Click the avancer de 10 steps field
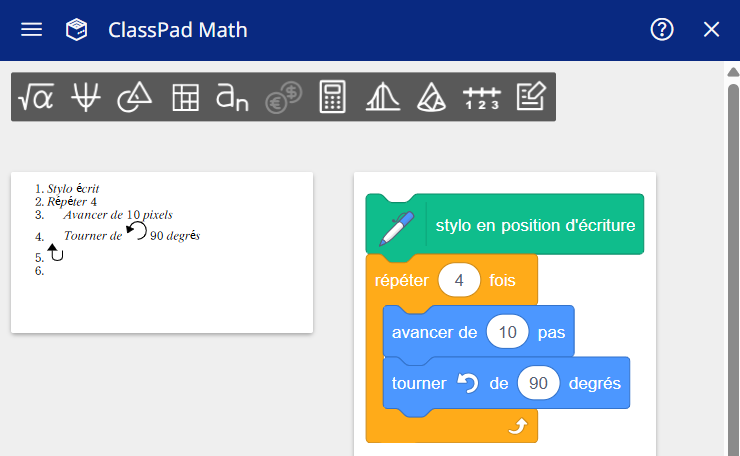 508,332
